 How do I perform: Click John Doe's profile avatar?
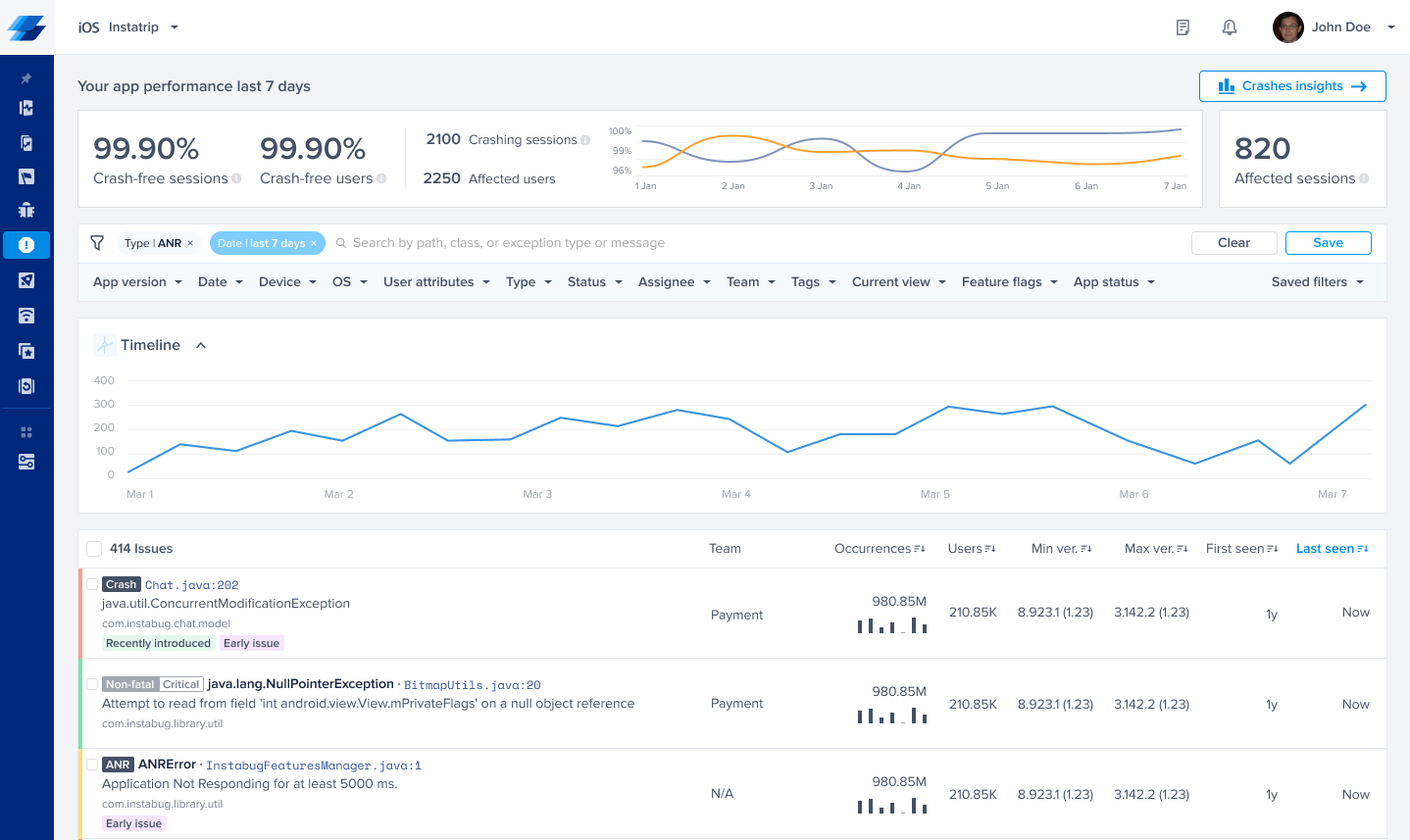click(x=1287, y=27)
